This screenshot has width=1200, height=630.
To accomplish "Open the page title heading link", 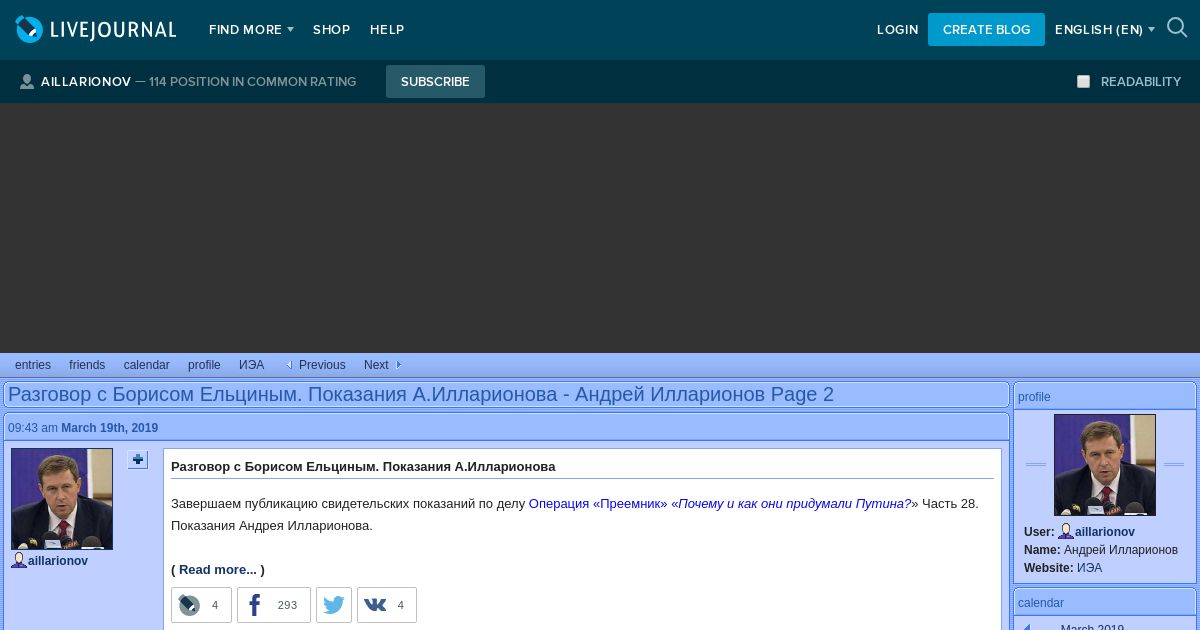I will 421,394.
